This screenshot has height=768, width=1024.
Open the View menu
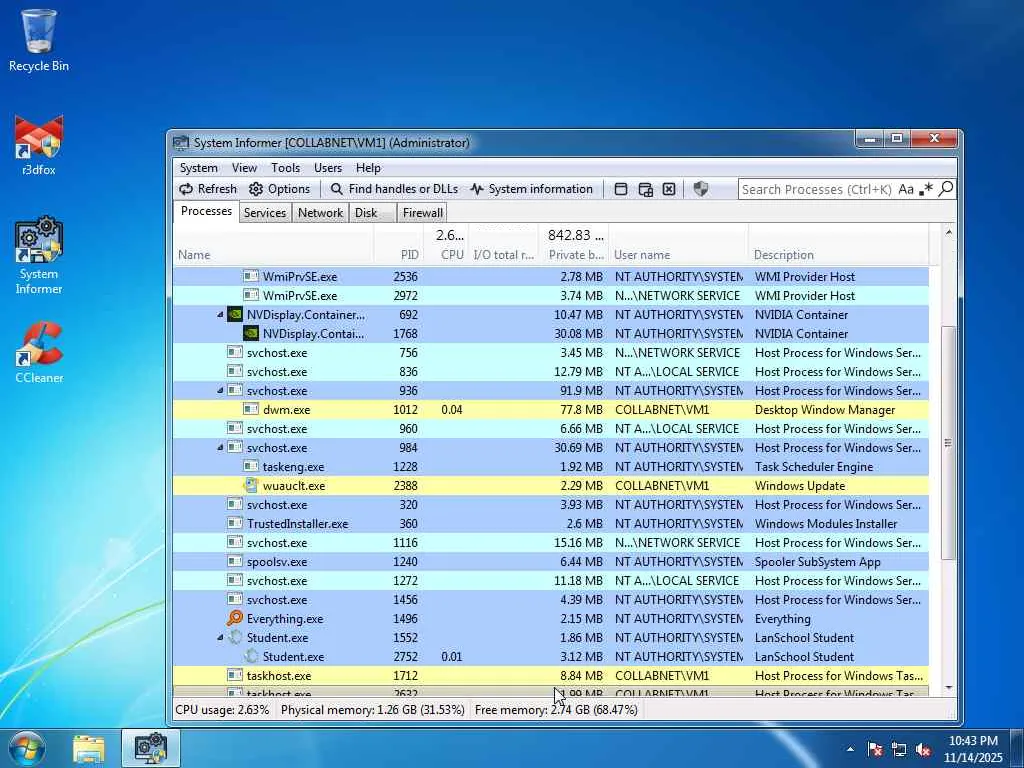[x=244, y=168]
